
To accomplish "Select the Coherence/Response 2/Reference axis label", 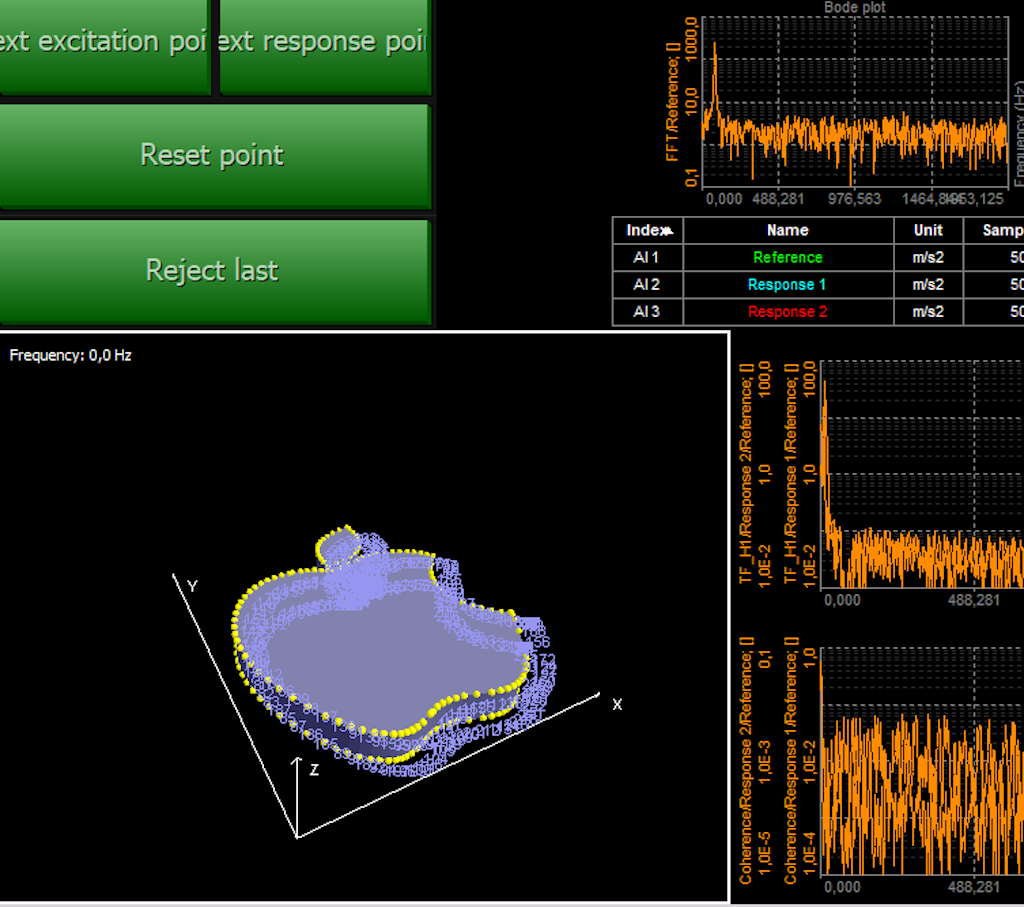I will click(x=746, y=760).
